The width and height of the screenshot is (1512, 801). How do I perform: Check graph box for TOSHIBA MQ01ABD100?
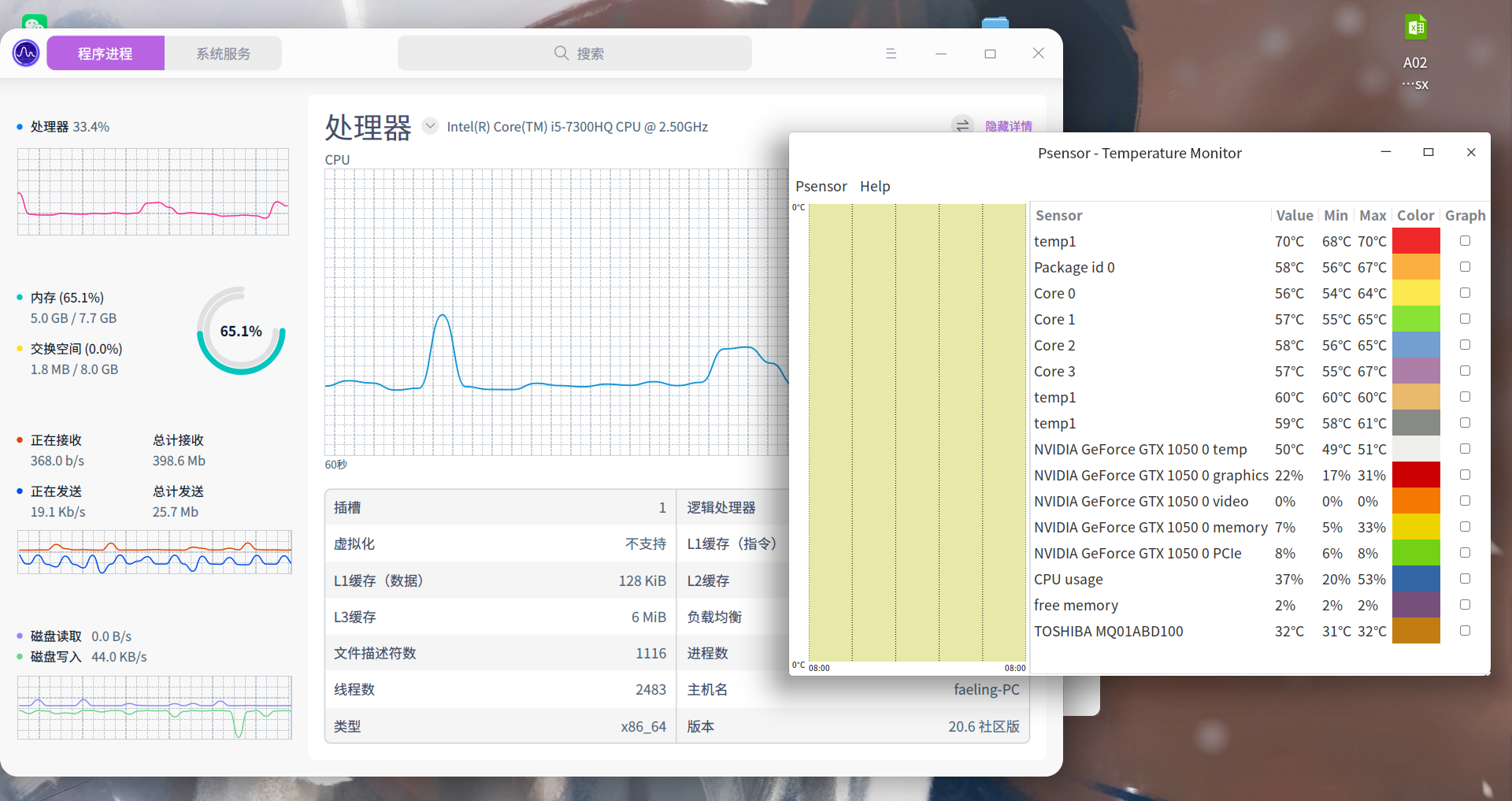click(x=1465, y=631)
